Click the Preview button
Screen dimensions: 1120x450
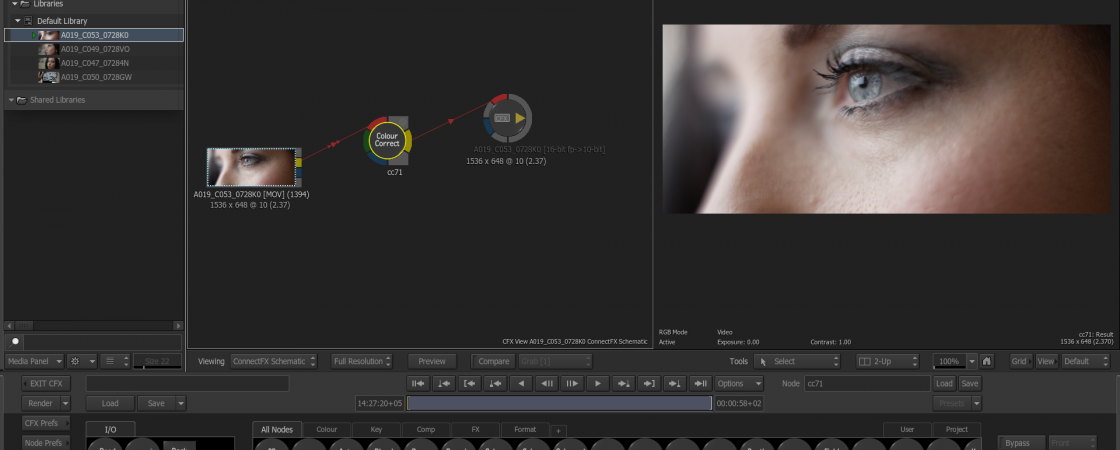[431, 361]
